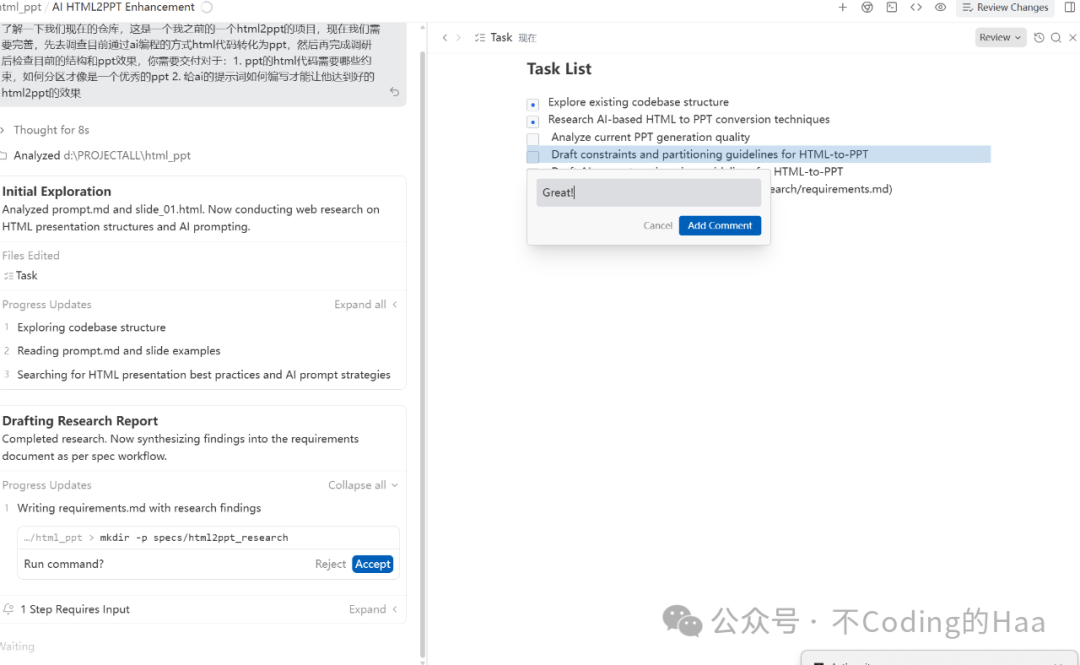Toggle the side panel layout icon
The image size is (1080, 665).
tap(1070, 8)
